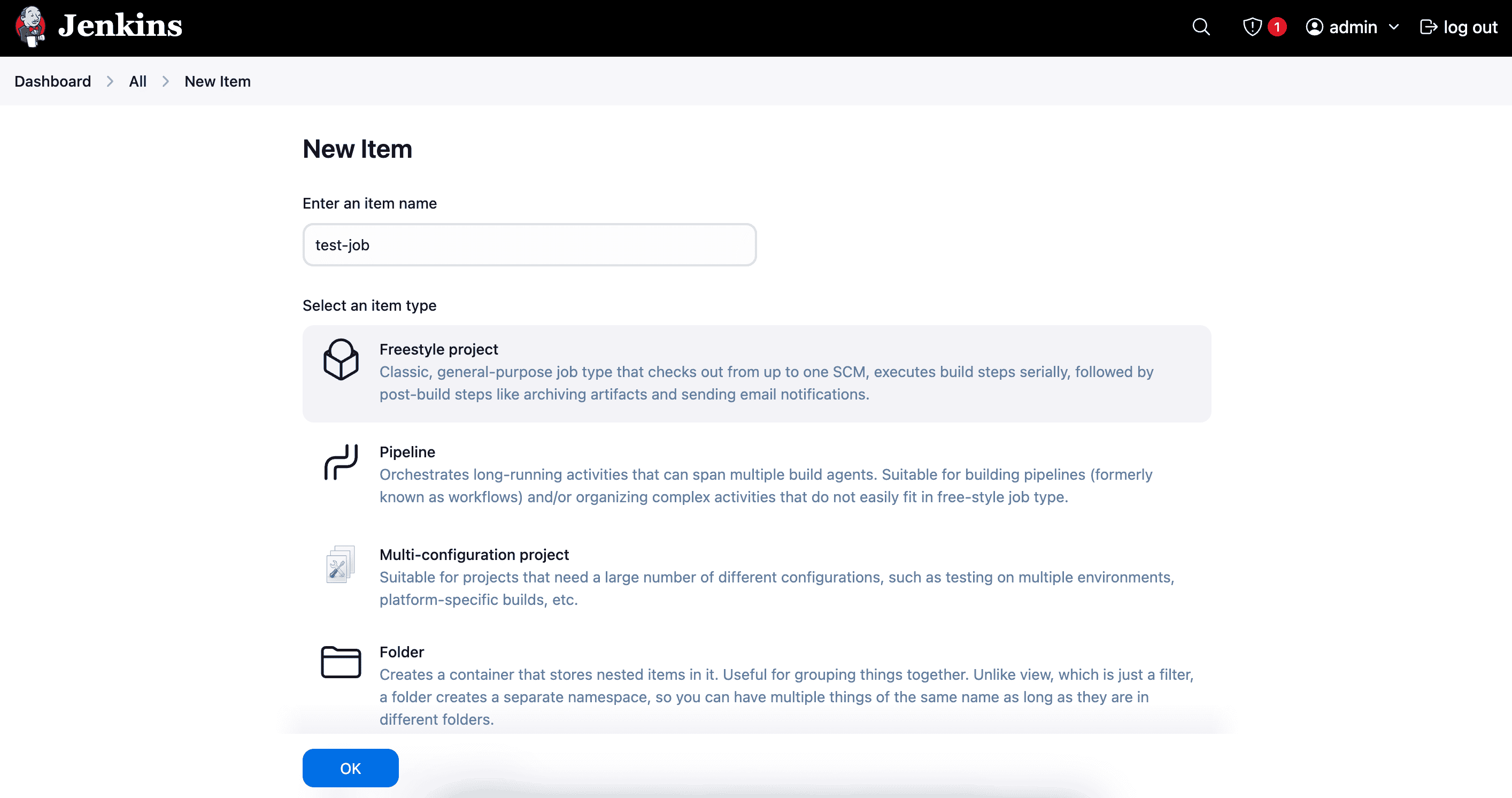
Task: Expand chevron after All breadcrumb
Action: [x=166, y=82]
